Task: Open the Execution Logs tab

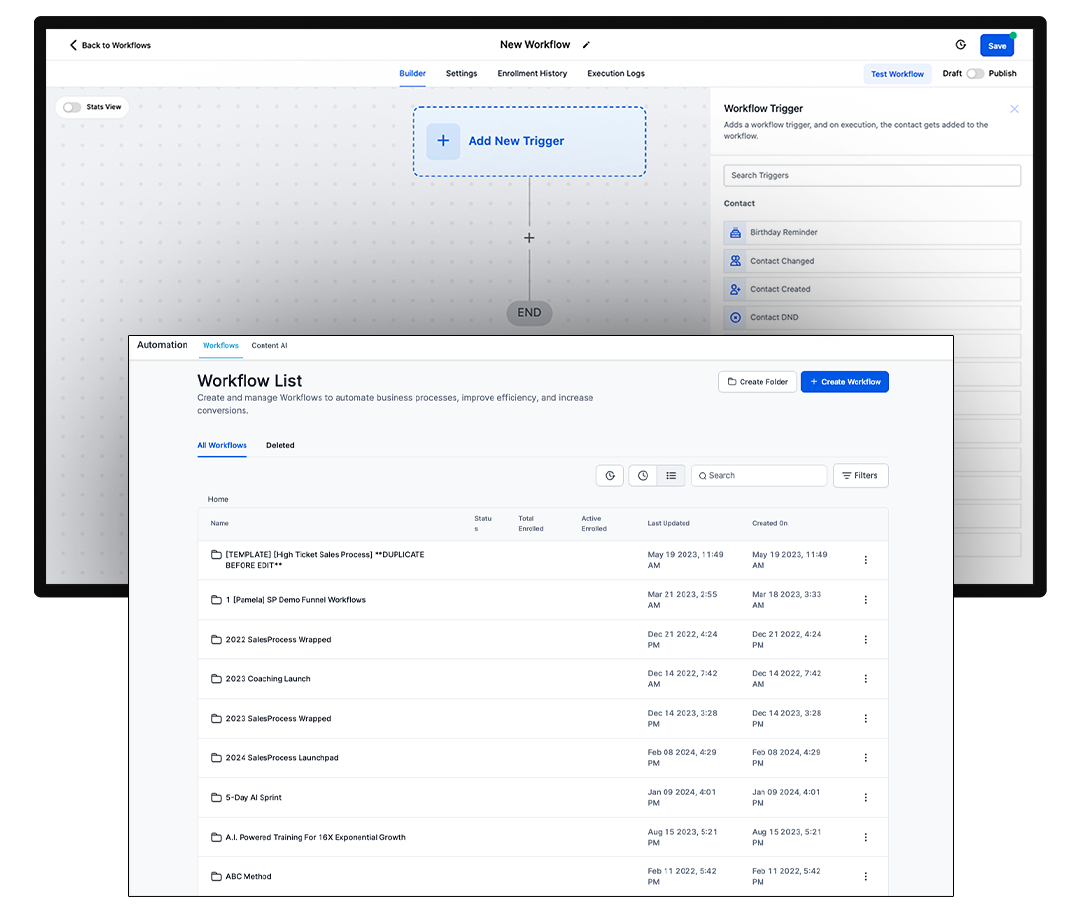Action: (616, 74)
